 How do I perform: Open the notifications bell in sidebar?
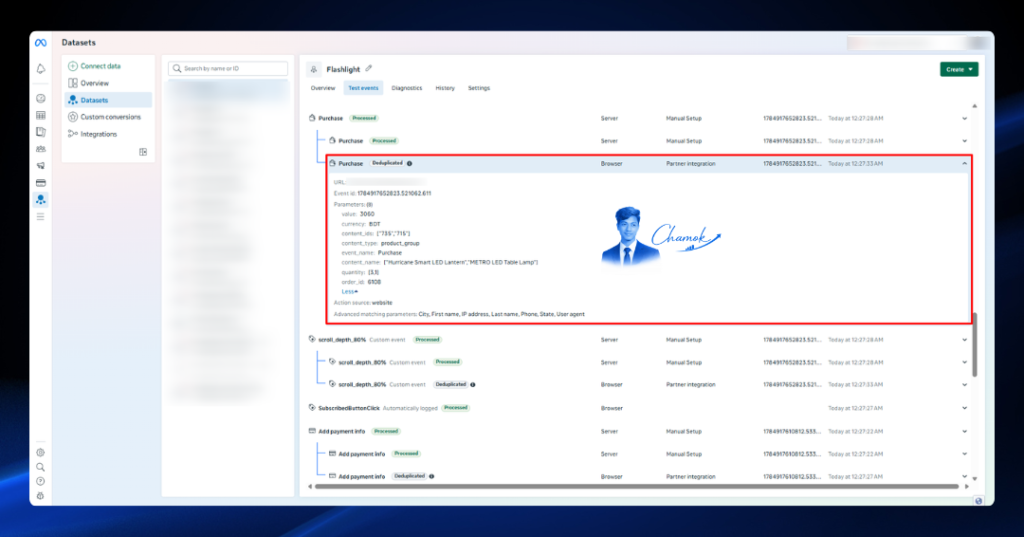click(x=40, y=69)
